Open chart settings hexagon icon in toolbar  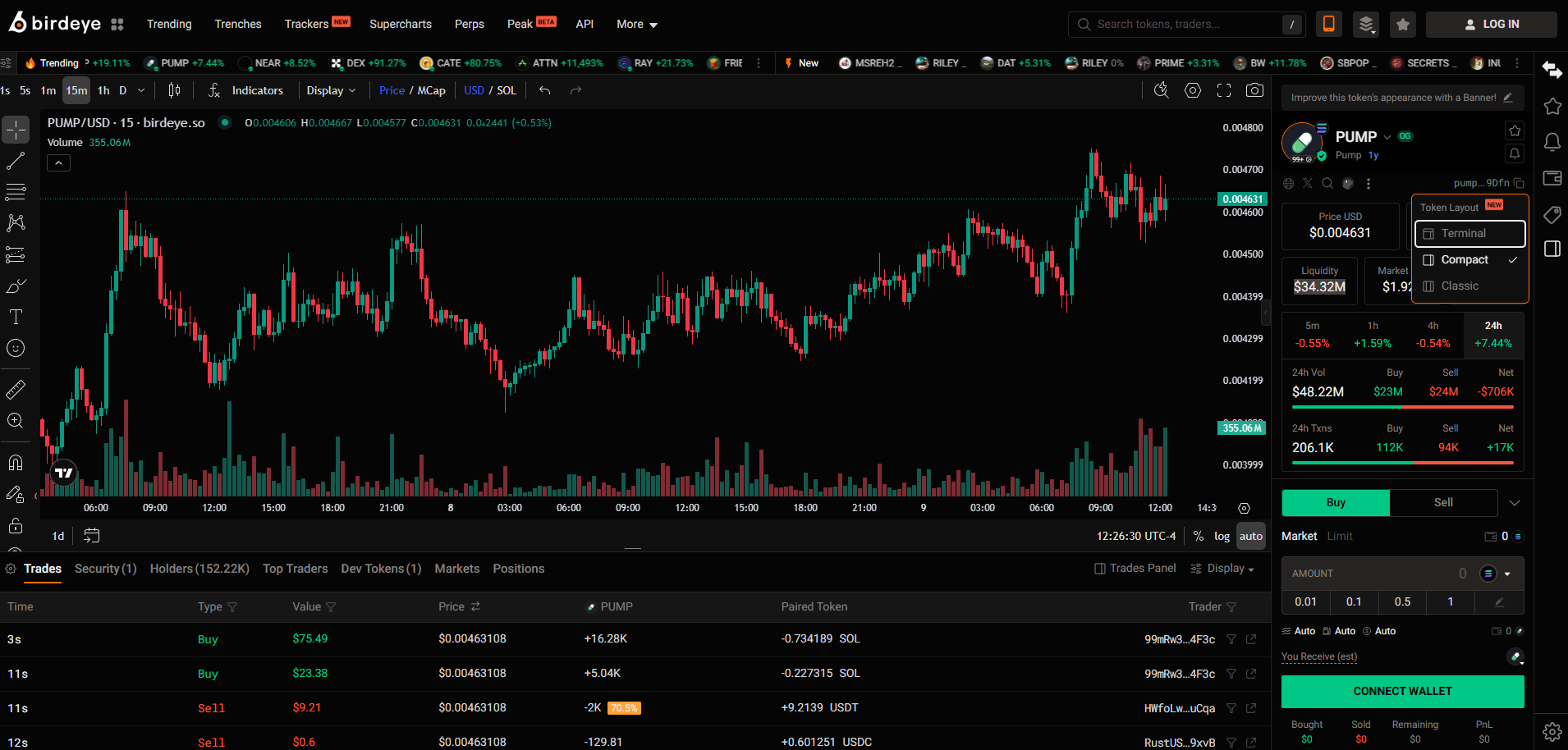point(1193,90)
